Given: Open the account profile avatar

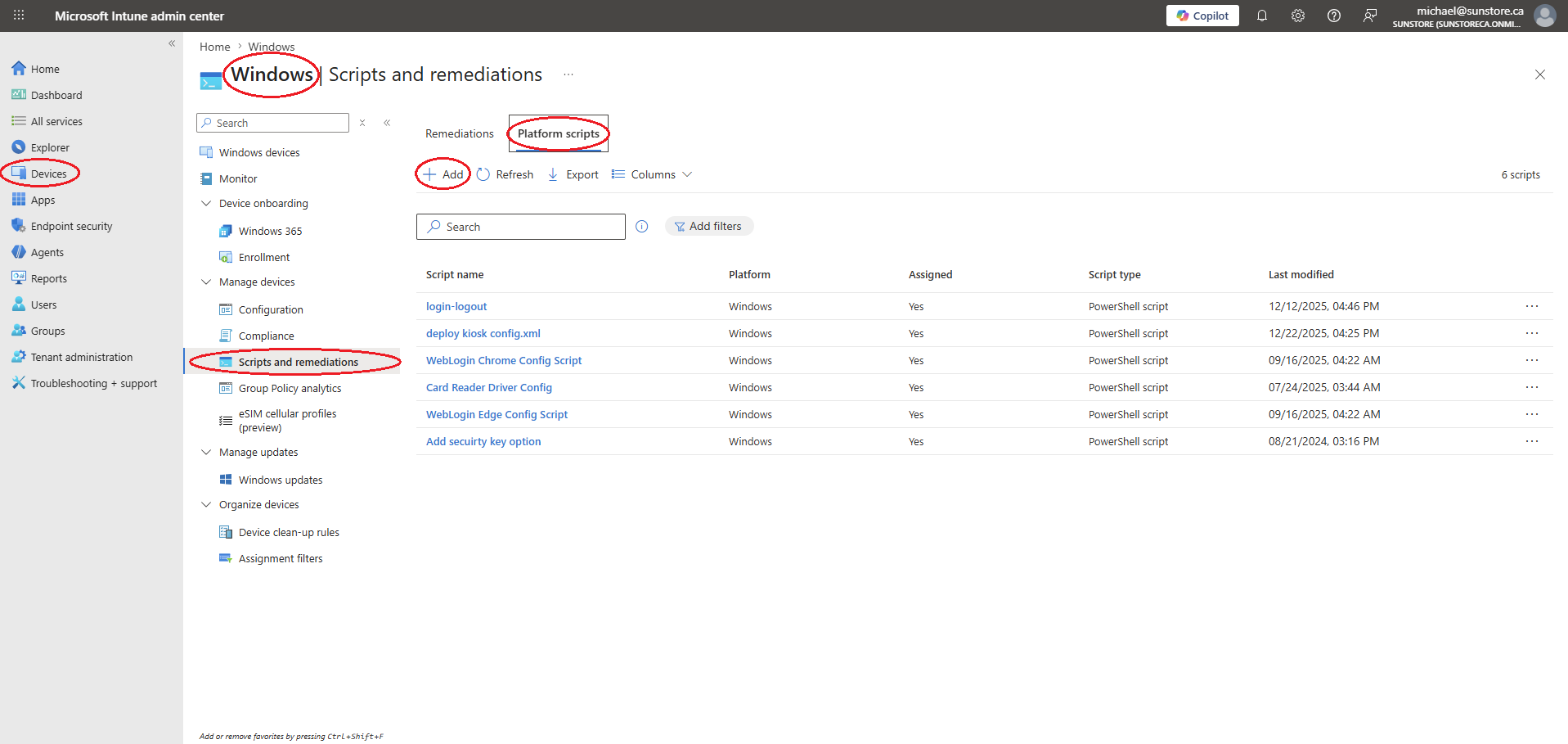Looking at the screenshot, I should click(x=1545, y=16).
